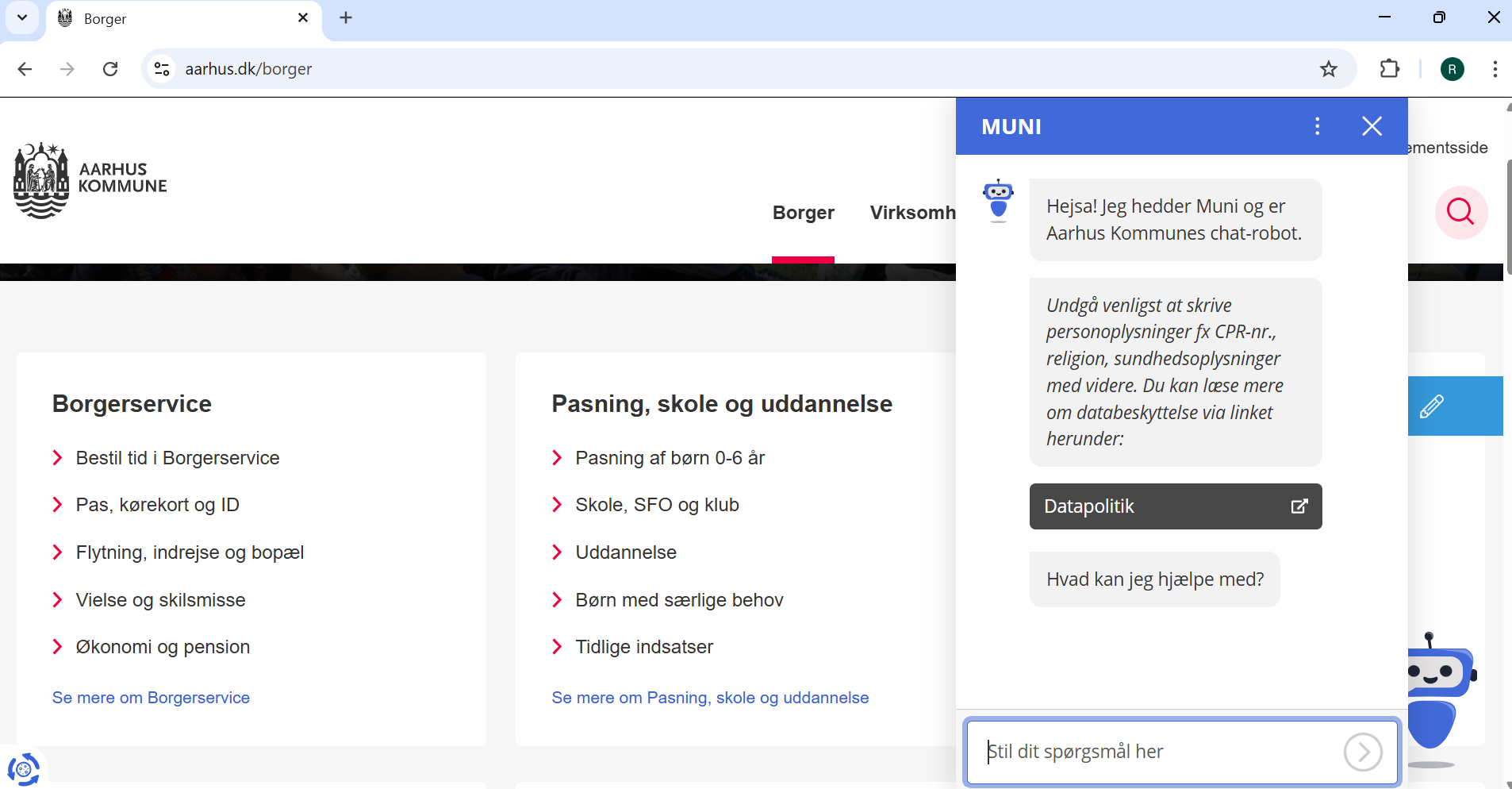Select the Virksomhed navigation tab
Screen dimensions: 1512x789
click(912, 213)
